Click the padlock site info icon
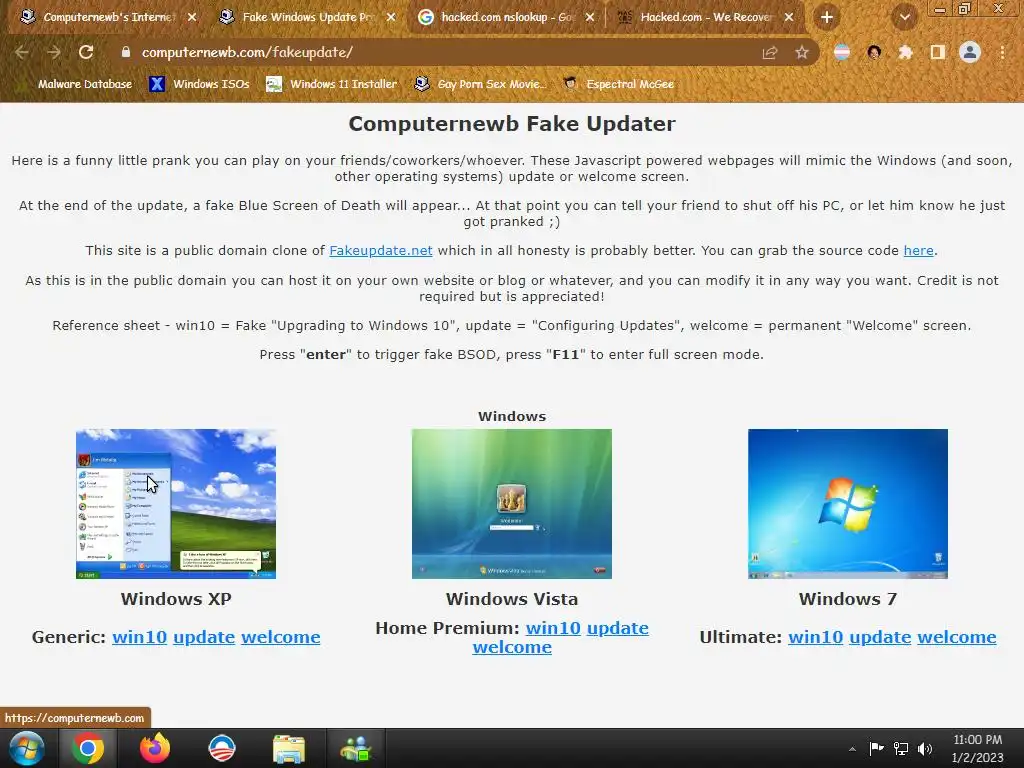 click(126, 52)
